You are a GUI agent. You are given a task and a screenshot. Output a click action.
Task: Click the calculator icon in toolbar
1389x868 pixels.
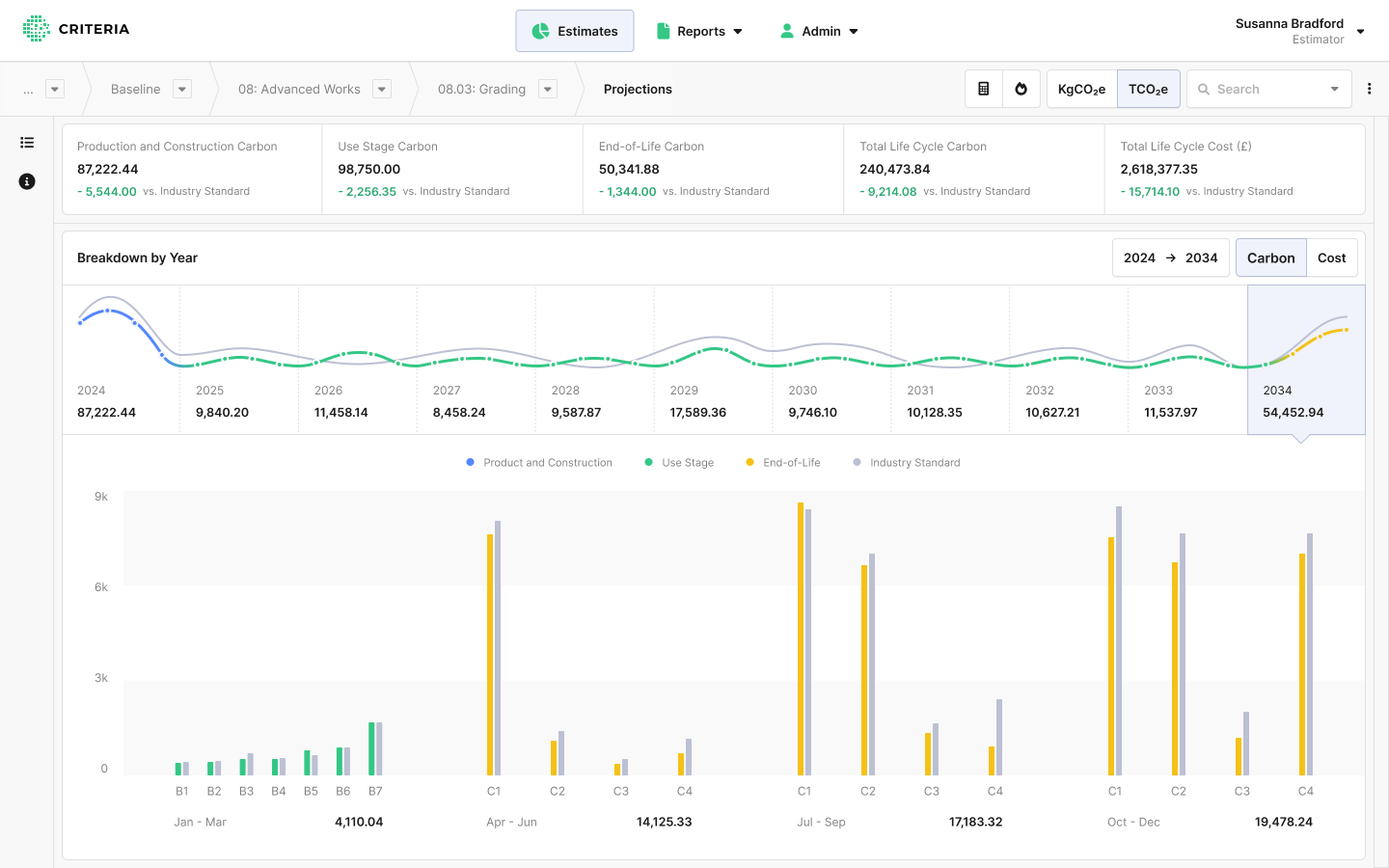tap(983, 89)
